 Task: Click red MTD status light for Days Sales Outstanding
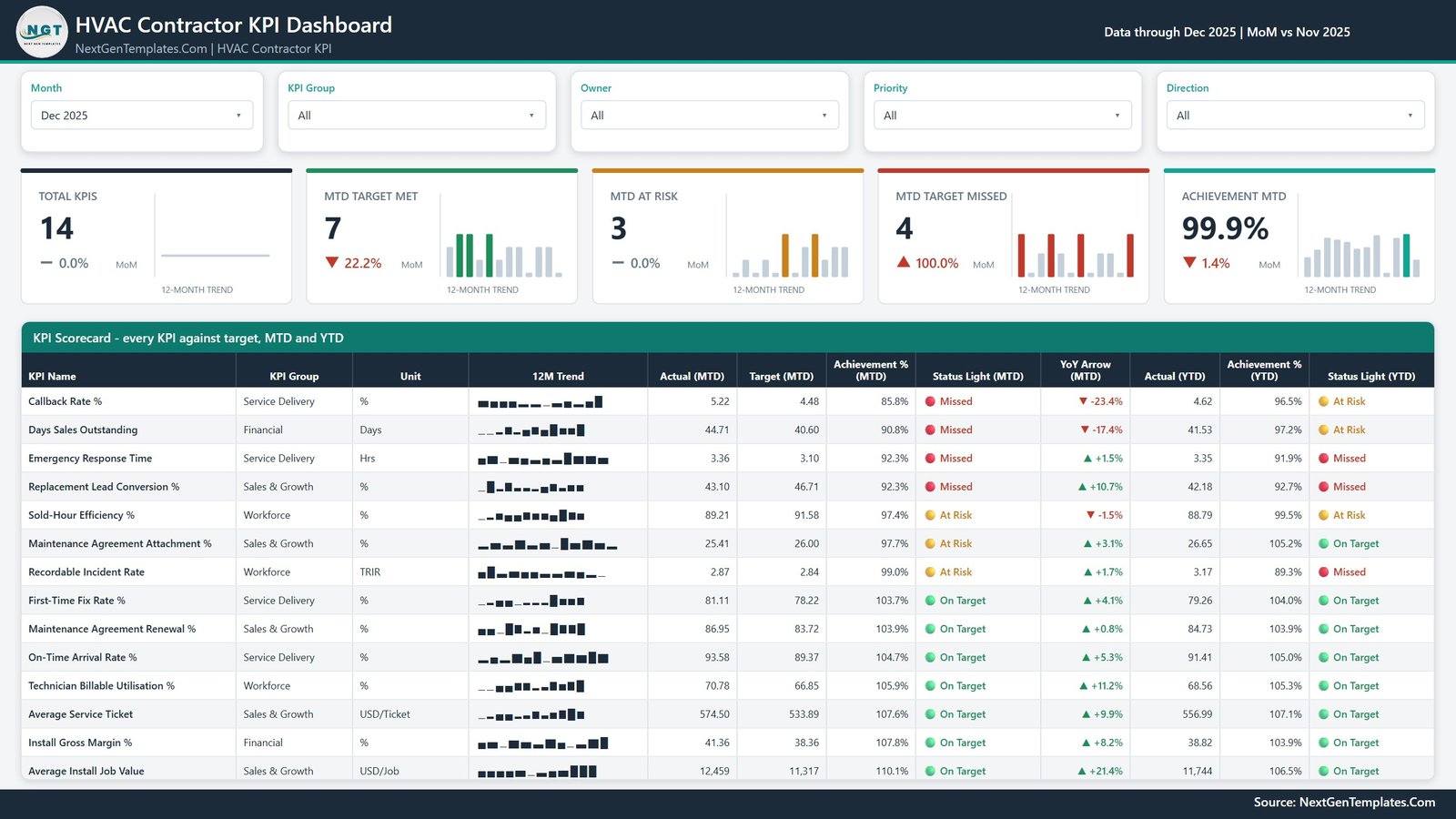click(x=931, y=430)
